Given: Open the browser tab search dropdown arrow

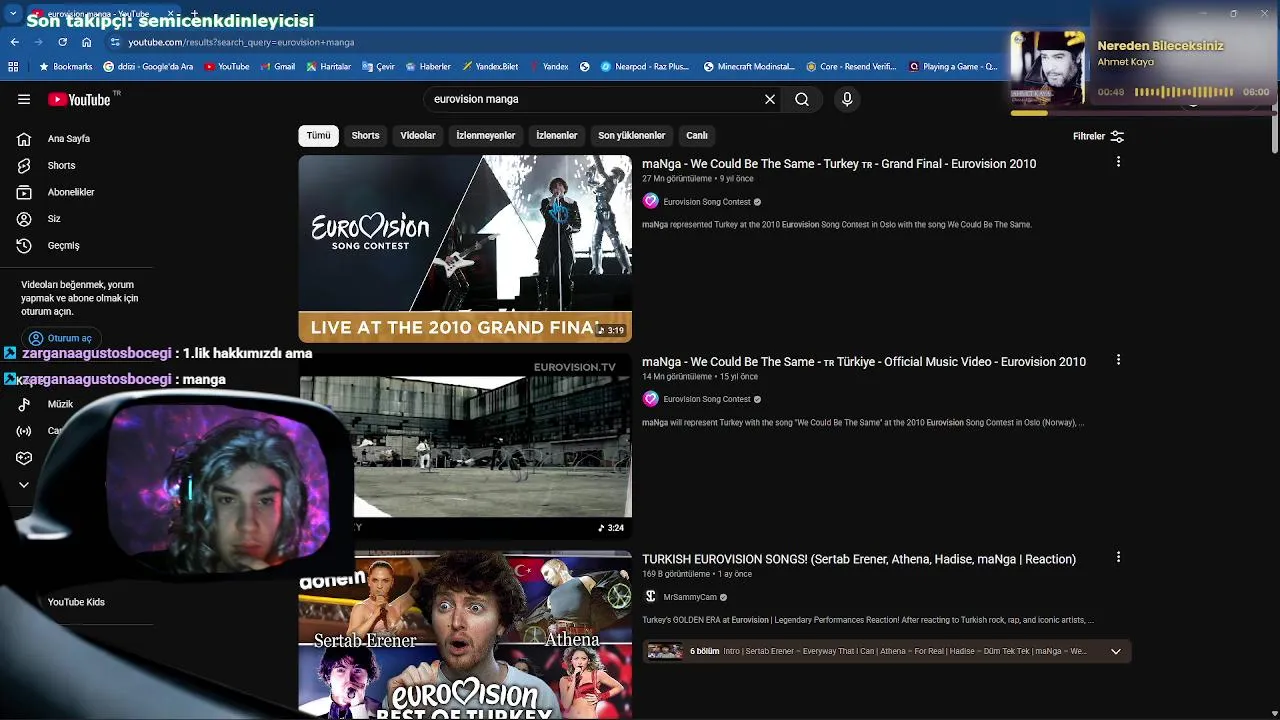Looking at the screenshot, I should click(x=12, y=13).
